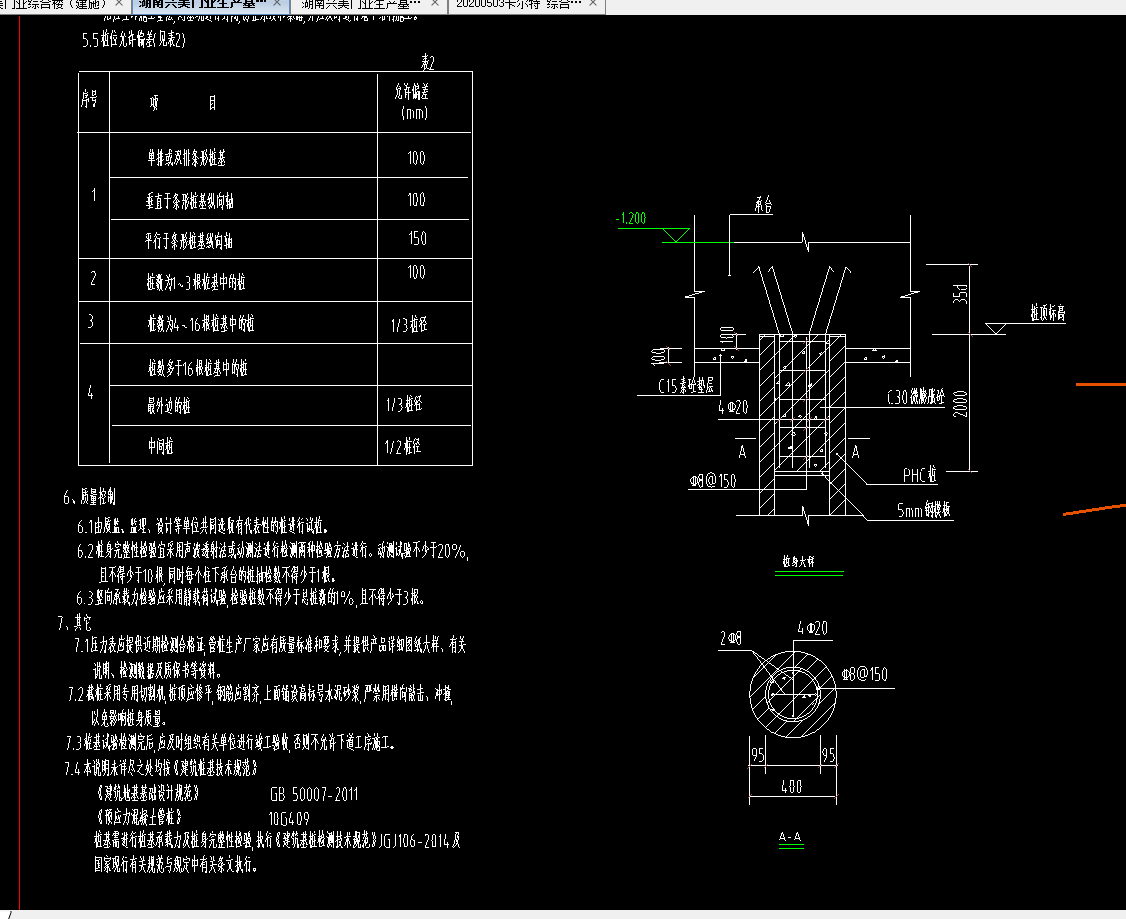This screenshot has width=1126, height=919.
Task: Click the 最外边的桩 table row label
Action: click(169, 406)
